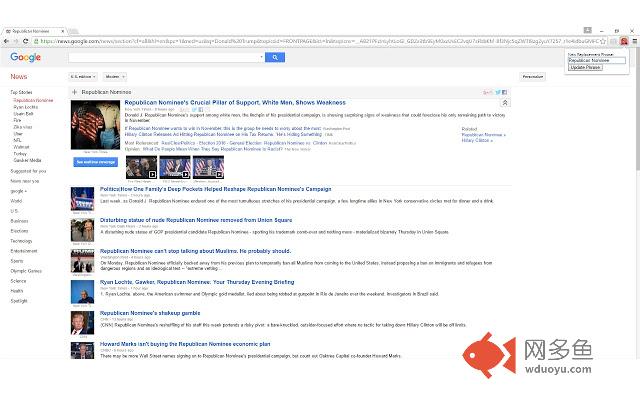
Task: Select Republican Nominee in sidebar topics
Action: tap(33, 100)
